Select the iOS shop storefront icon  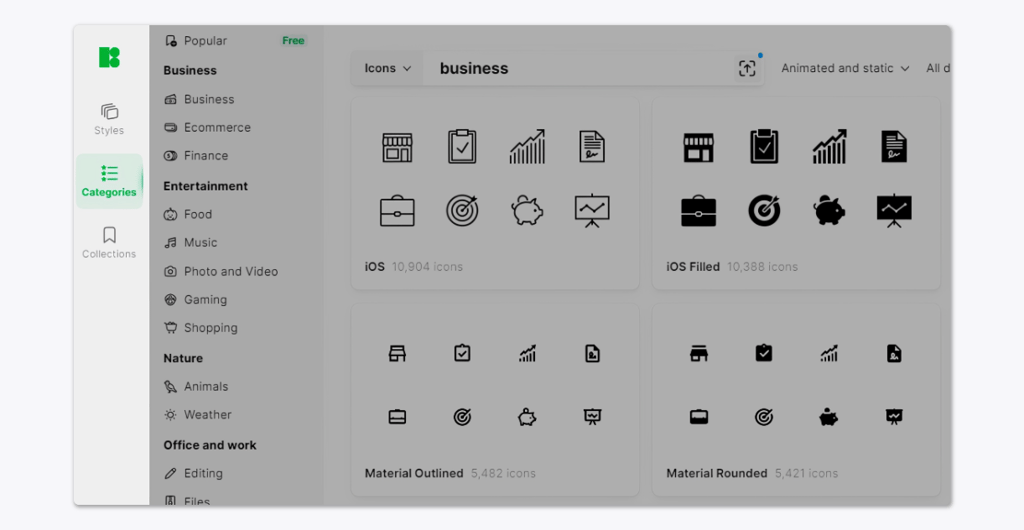pos(397,148)
